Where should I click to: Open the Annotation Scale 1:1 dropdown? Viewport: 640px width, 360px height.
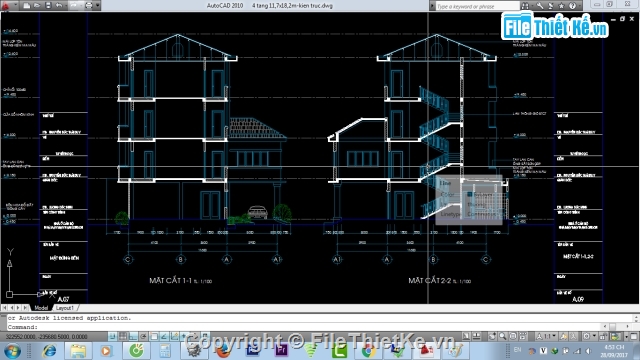coord(546,337)
